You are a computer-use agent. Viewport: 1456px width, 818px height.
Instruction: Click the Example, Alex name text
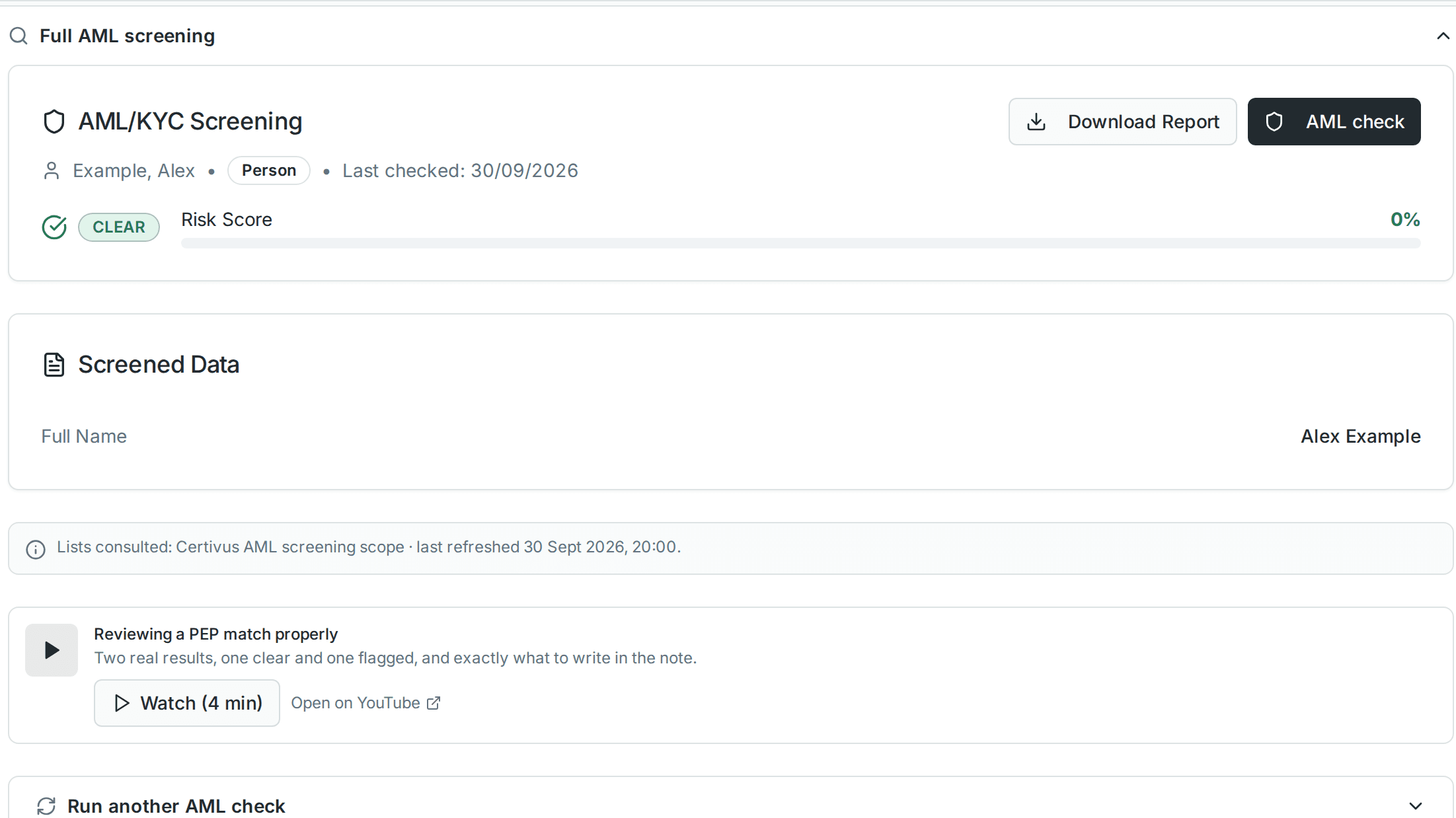[x=134, y=170]
